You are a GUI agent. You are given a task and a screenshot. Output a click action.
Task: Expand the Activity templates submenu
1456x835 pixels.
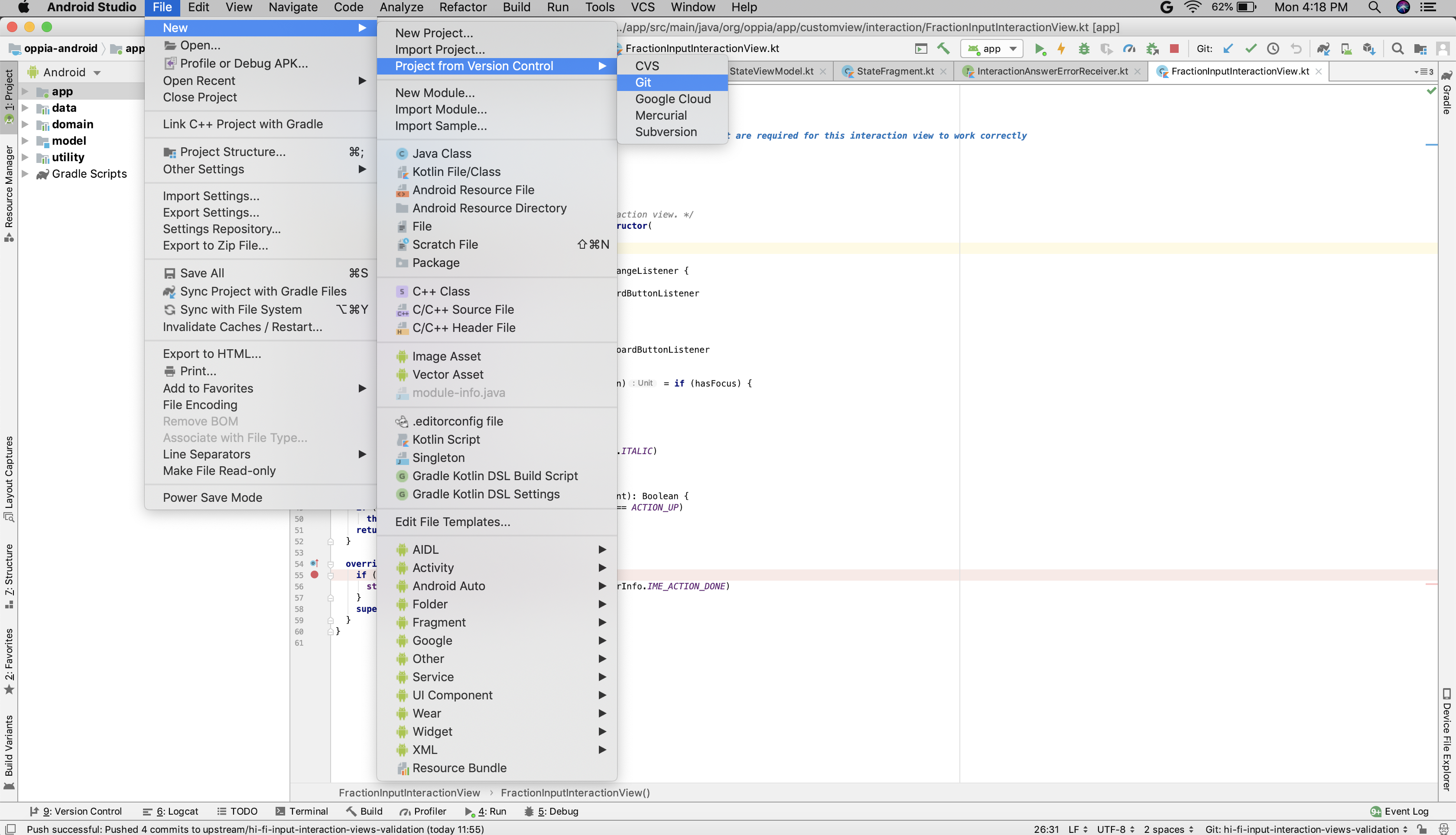click(x=497, y=568)
